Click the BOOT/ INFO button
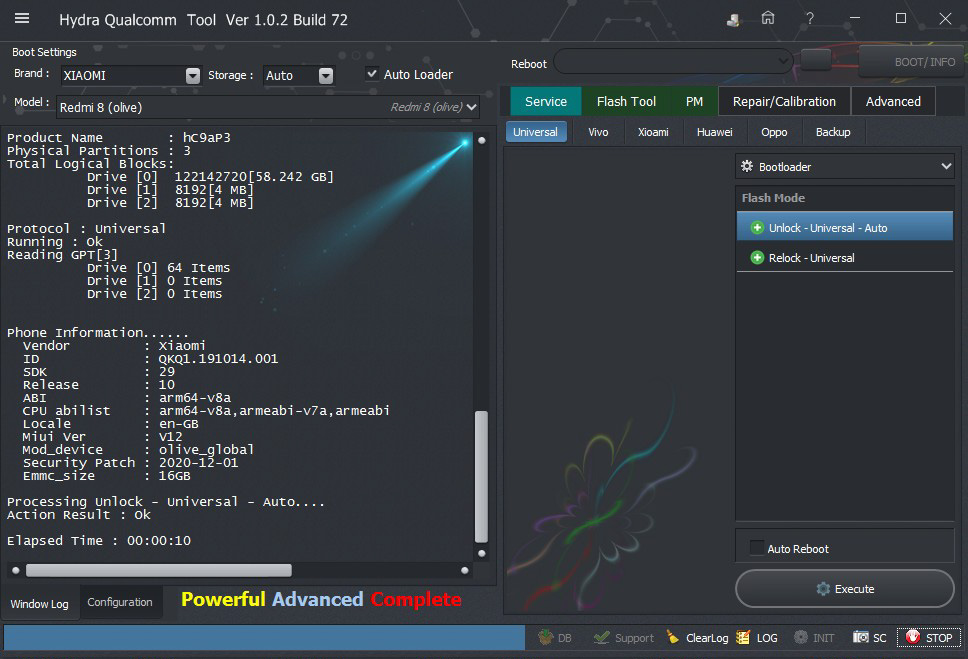Viewport: 968px width, 659px height. (x=912, y=61)
